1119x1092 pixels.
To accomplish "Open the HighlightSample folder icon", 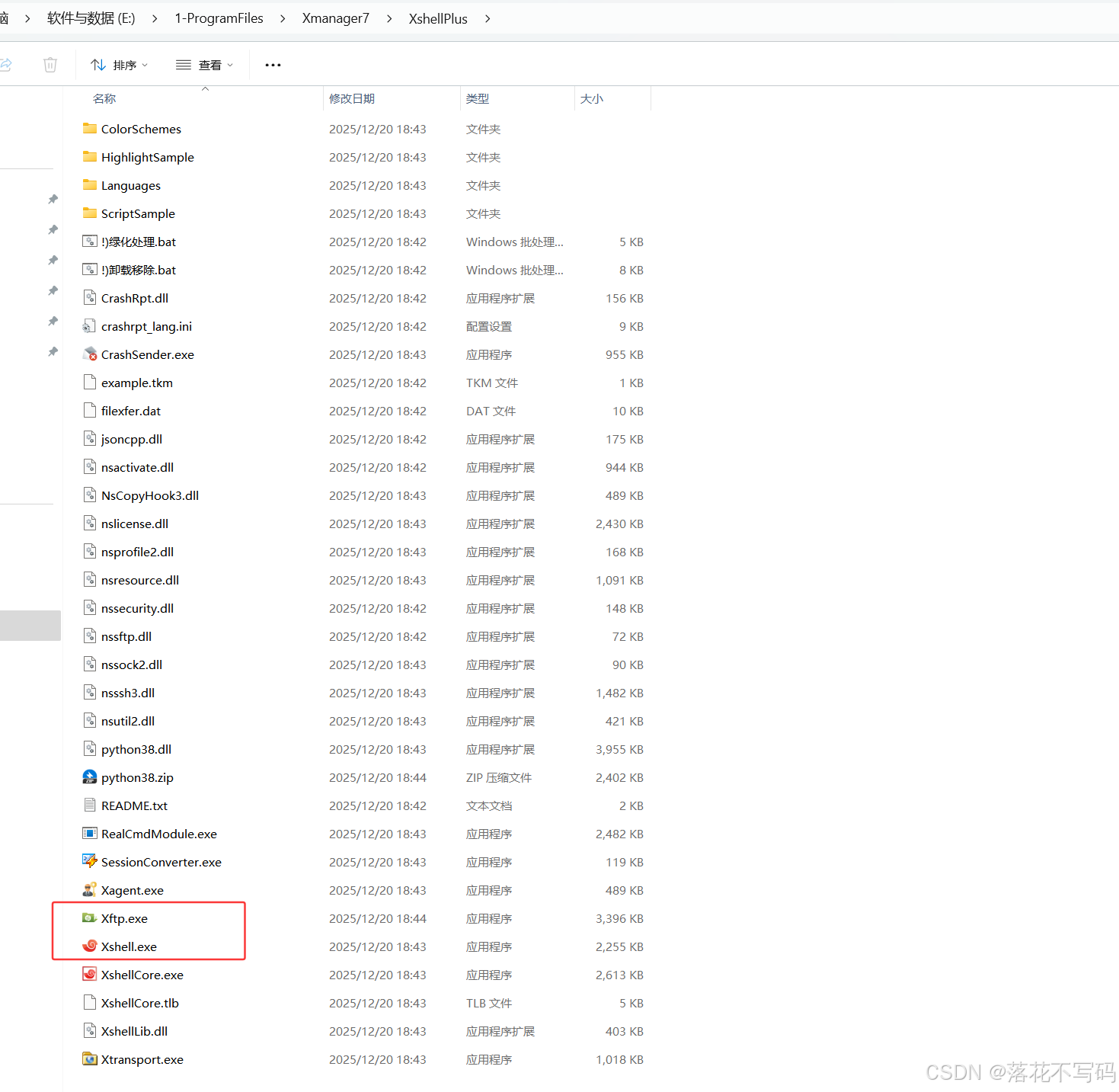I will tap(90, 157).
